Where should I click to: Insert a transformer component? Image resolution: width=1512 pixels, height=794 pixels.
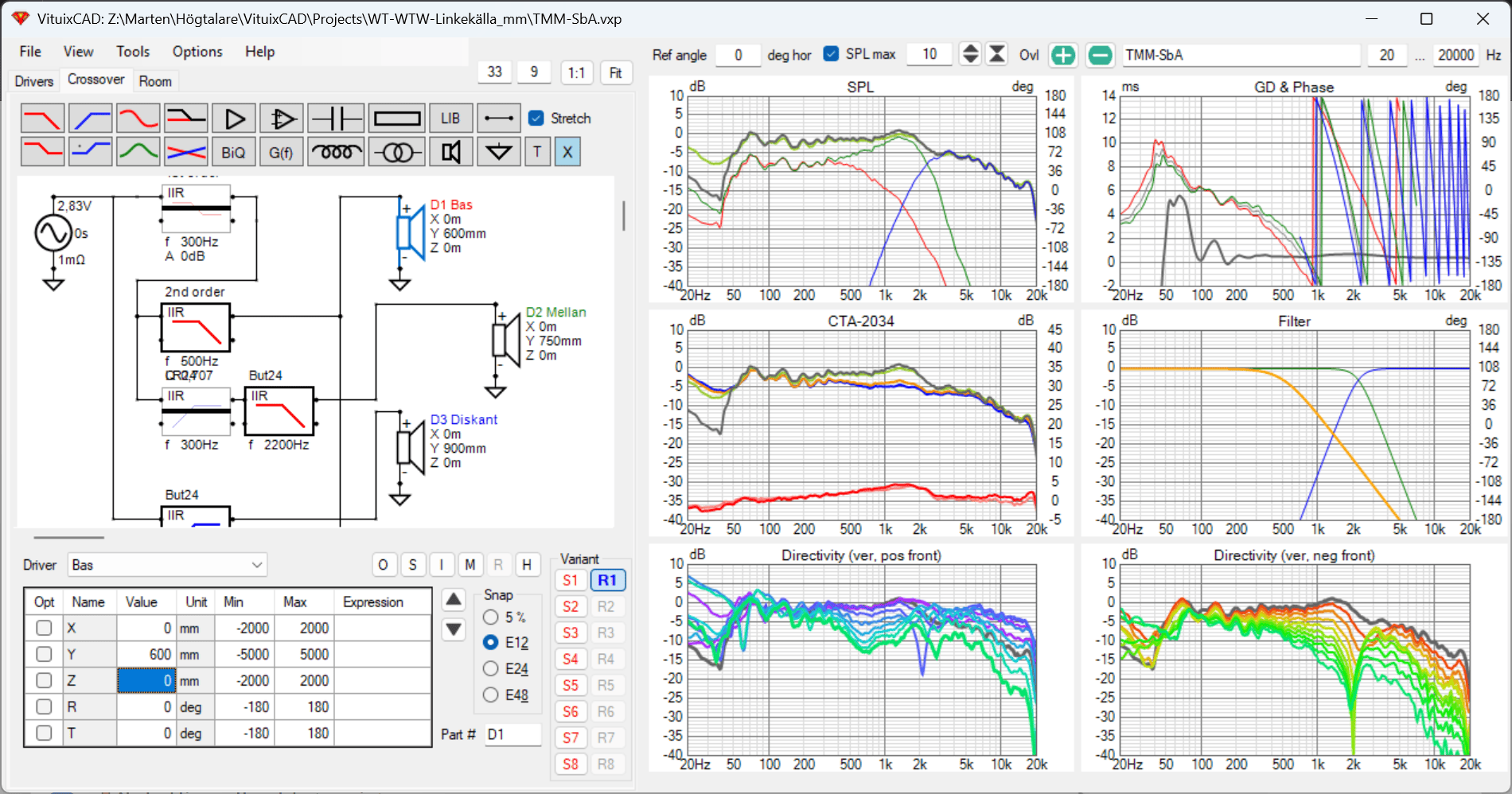(x=397, y=152)
